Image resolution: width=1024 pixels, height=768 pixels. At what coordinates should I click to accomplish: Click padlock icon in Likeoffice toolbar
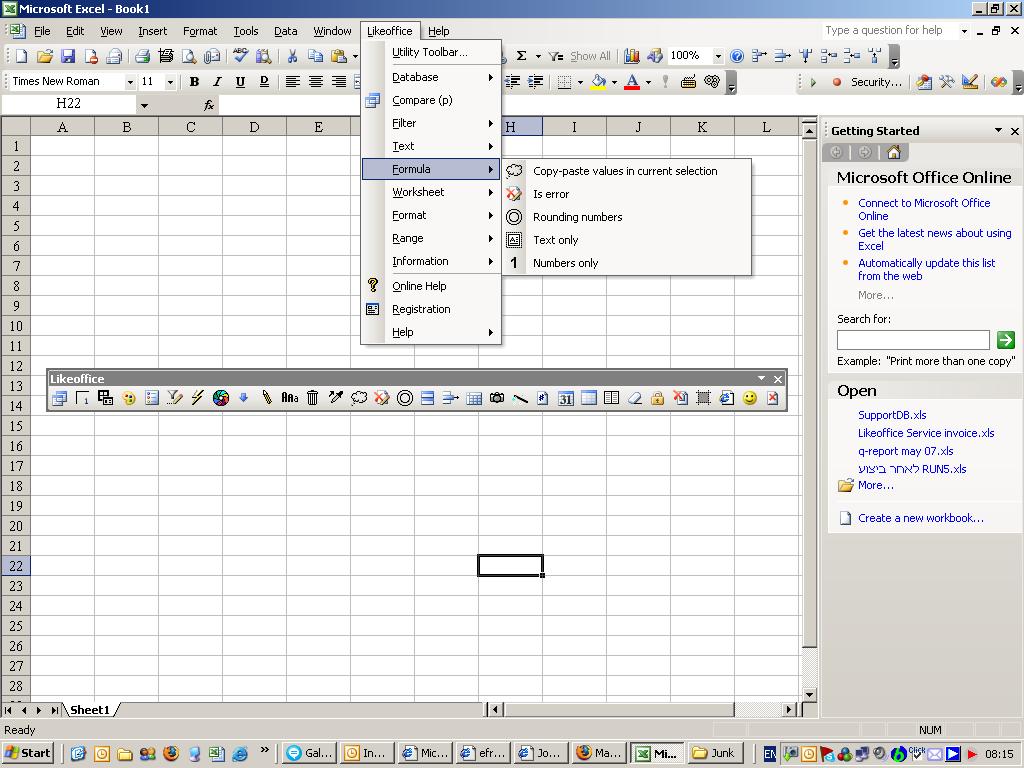657,398
